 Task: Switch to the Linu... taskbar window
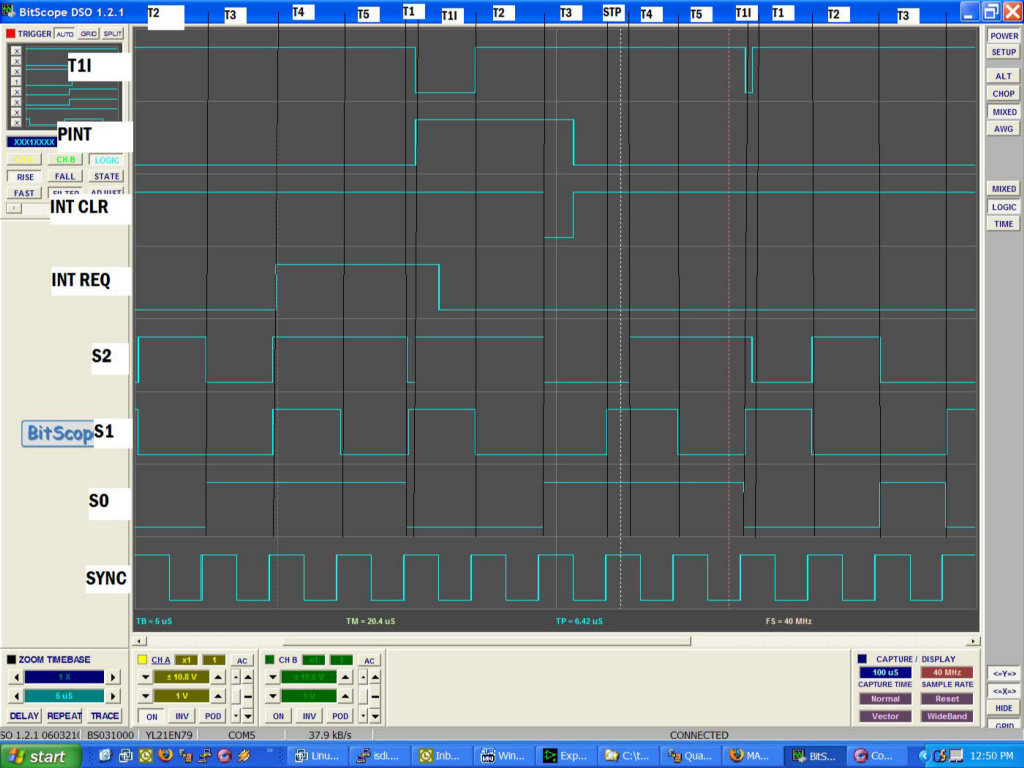tap(316, 756)
